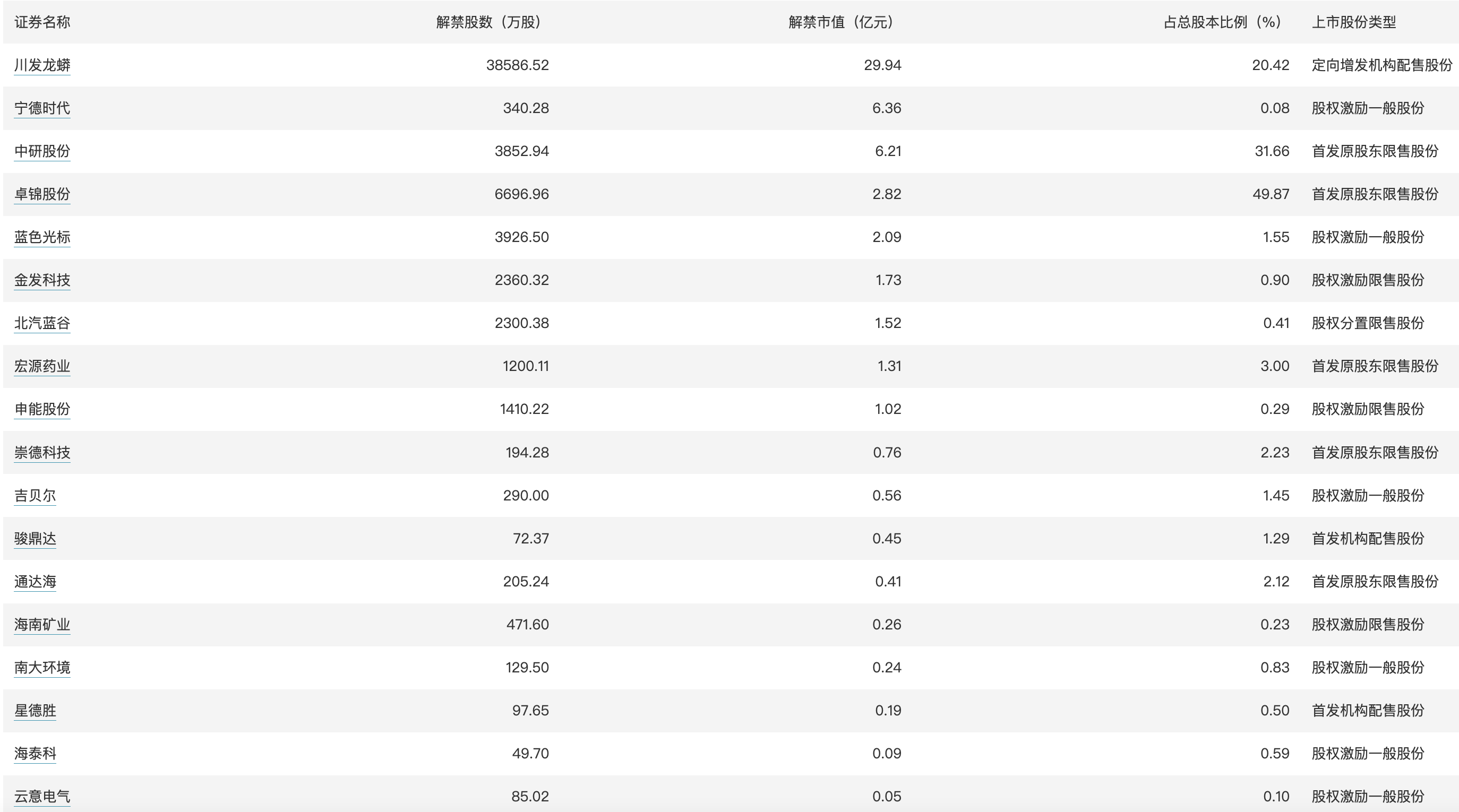Click the 解禁市值（亿元） column header
1459x812 pixels.
(x=841, y=22)
